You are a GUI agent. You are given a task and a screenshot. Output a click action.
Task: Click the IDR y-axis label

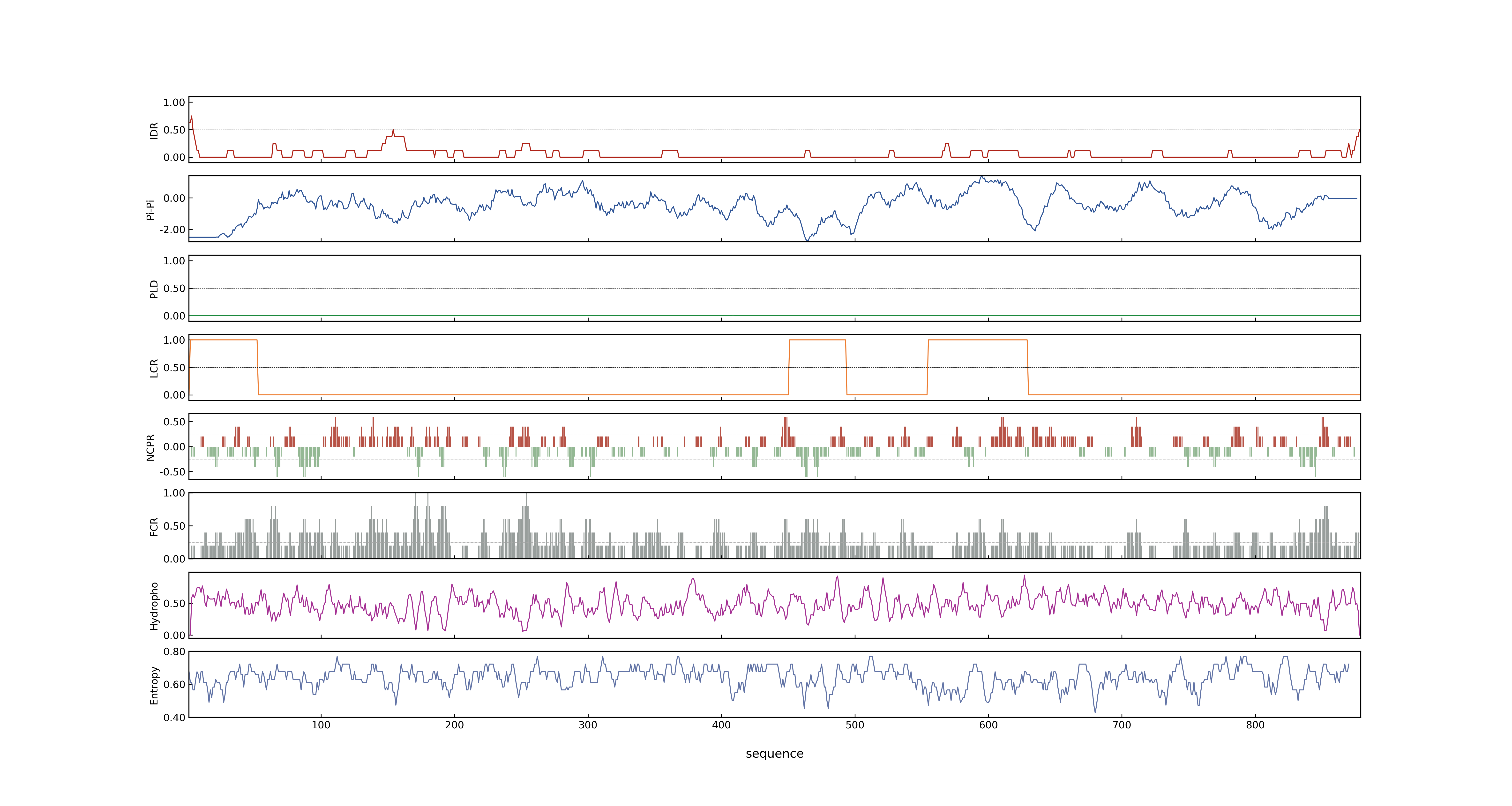(154, 130)
